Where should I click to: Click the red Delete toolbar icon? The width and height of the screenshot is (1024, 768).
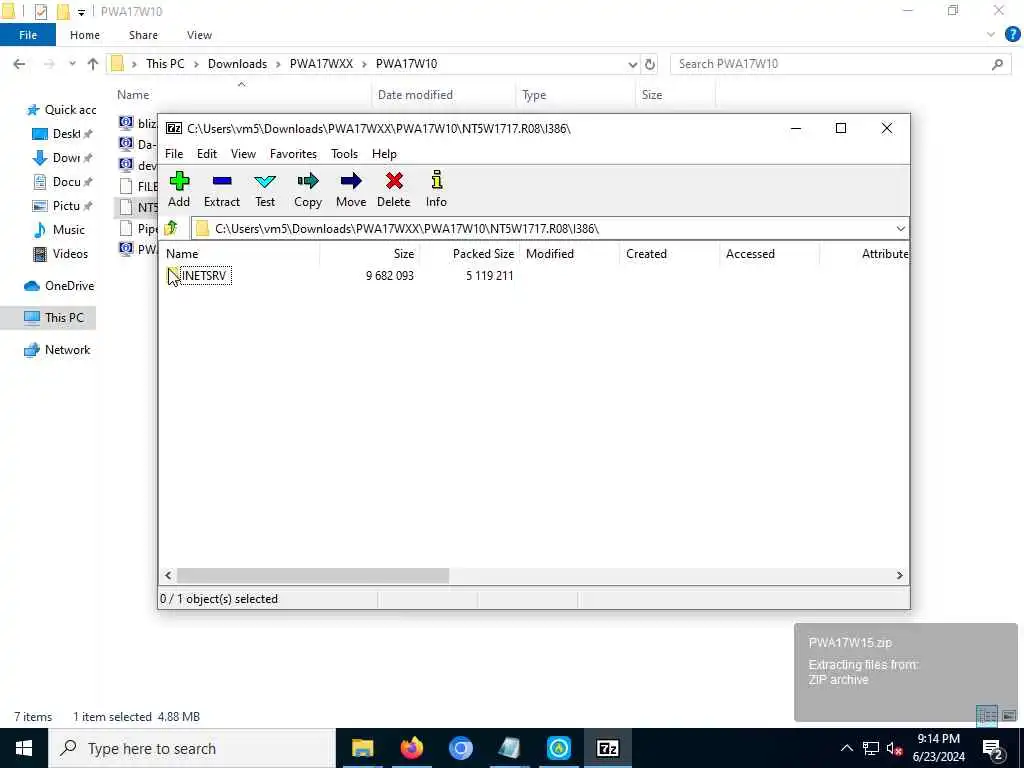(x=394, y=189)
